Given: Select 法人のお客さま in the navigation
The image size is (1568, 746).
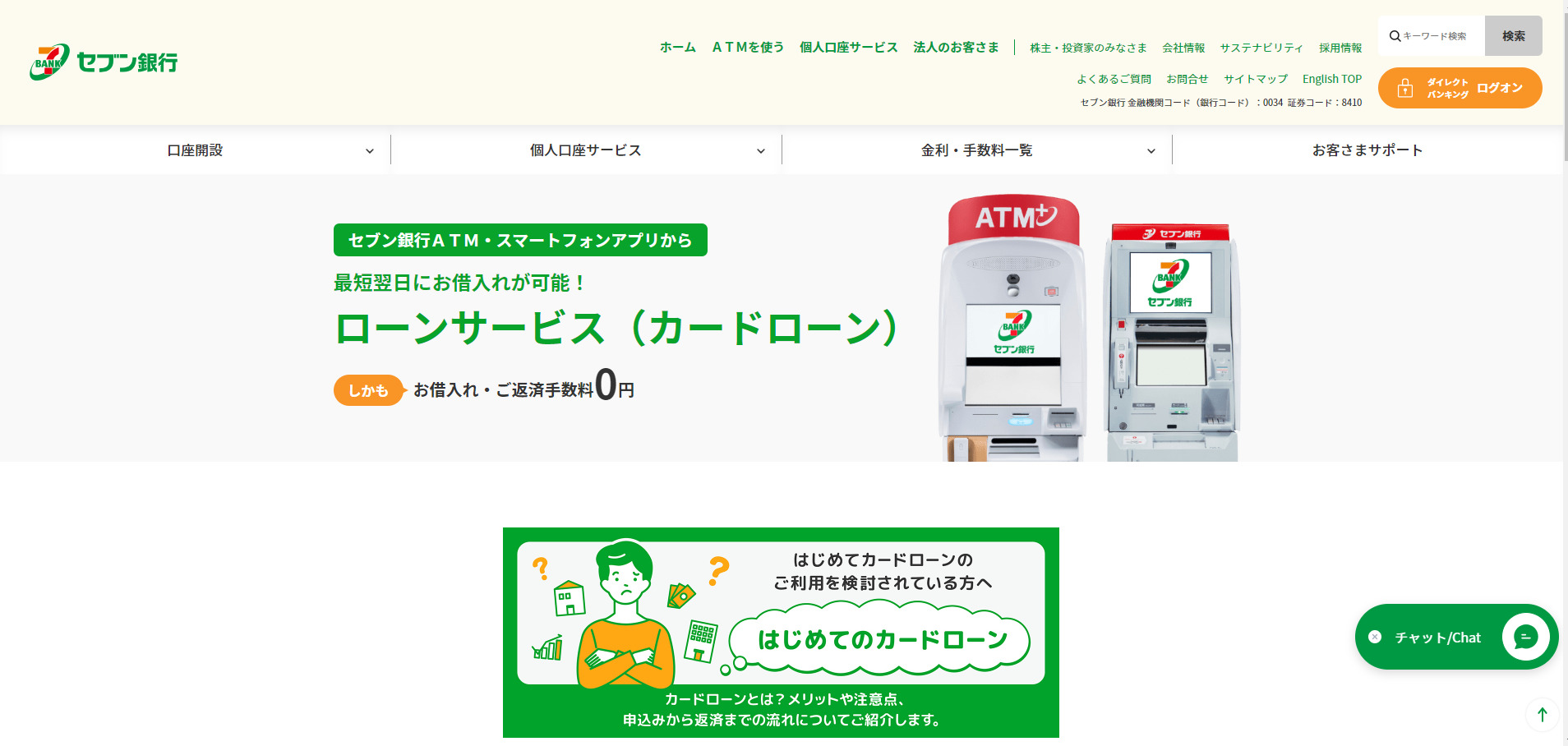Looking at the screenshot, I should 956,47.
